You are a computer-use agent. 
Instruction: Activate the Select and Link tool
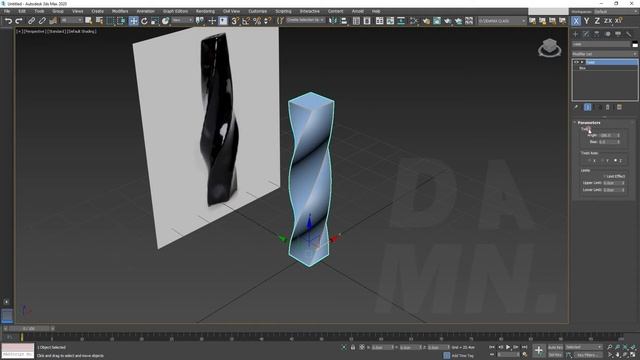tap(31, 21)
